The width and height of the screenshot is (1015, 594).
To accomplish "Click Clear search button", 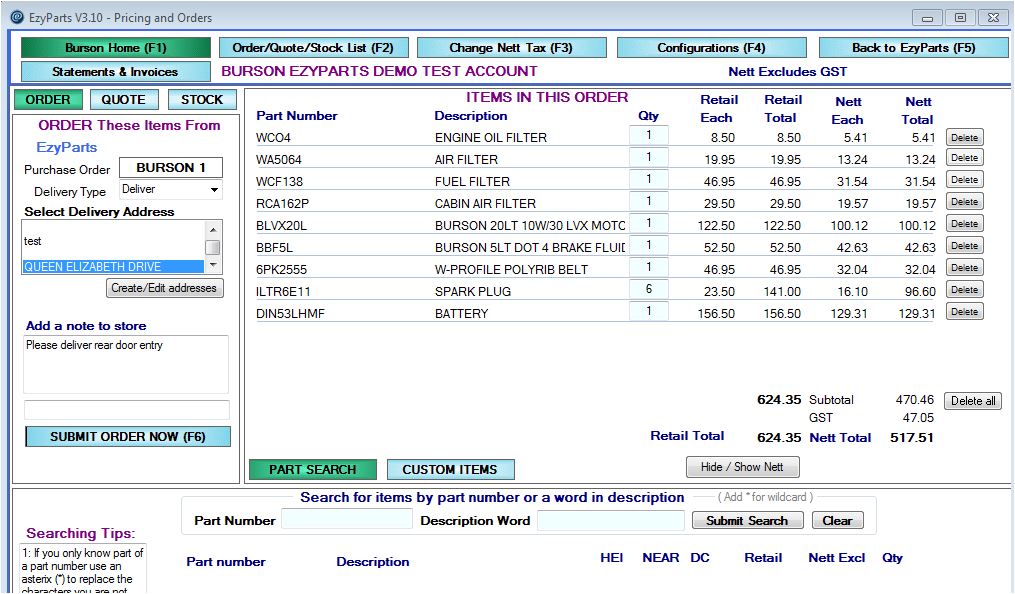I will (x=838, y=521).
